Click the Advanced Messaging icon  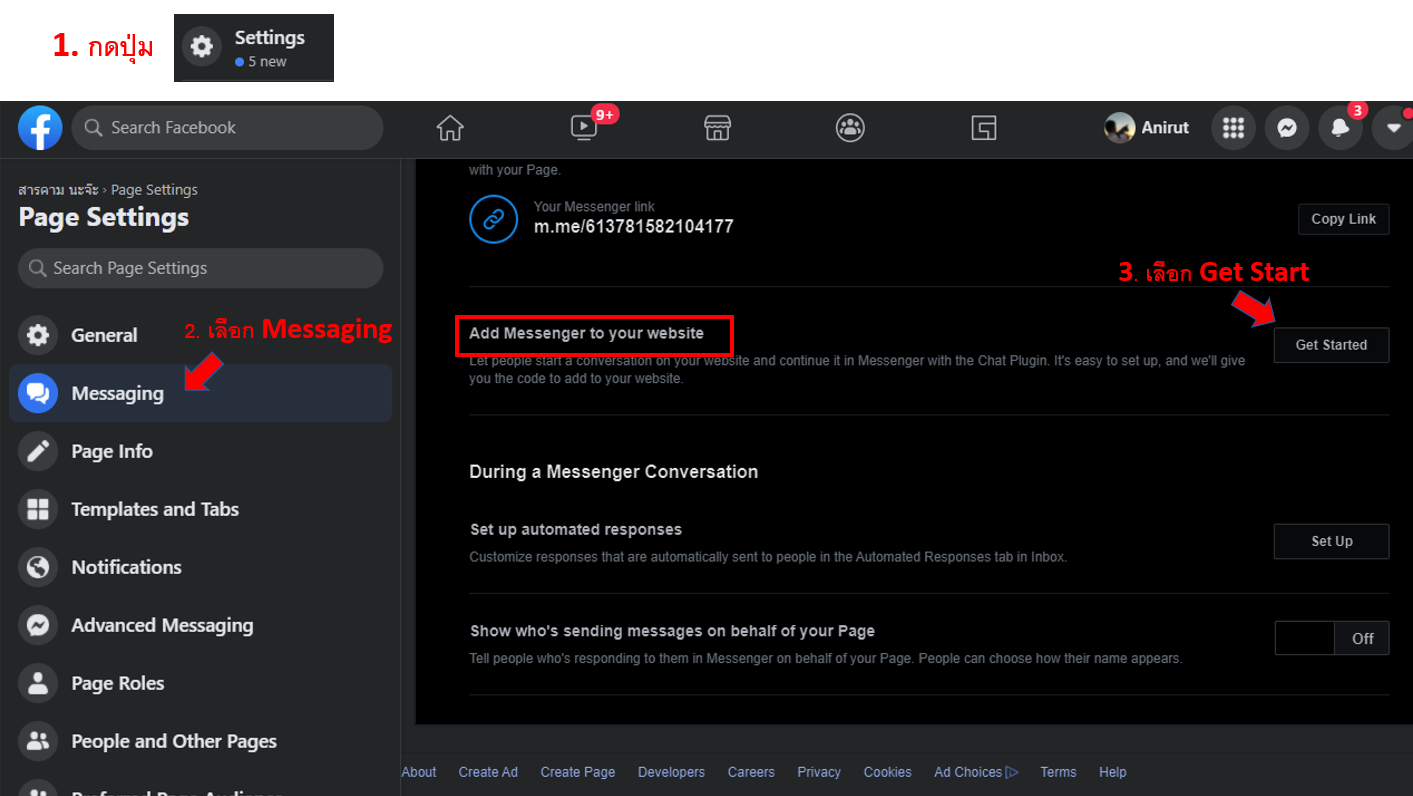(38, 625)
